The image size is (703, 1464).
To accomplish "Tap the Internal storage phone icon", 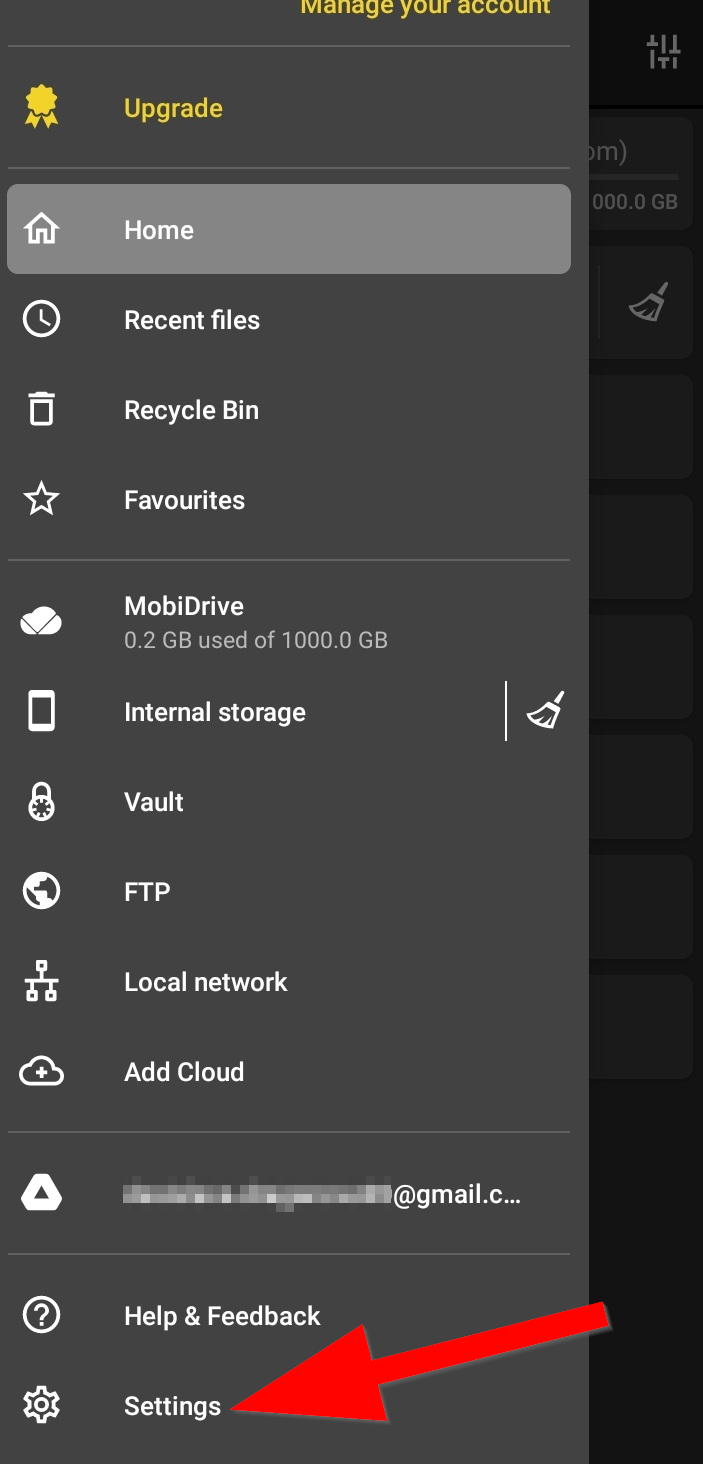I will [40, 711].
